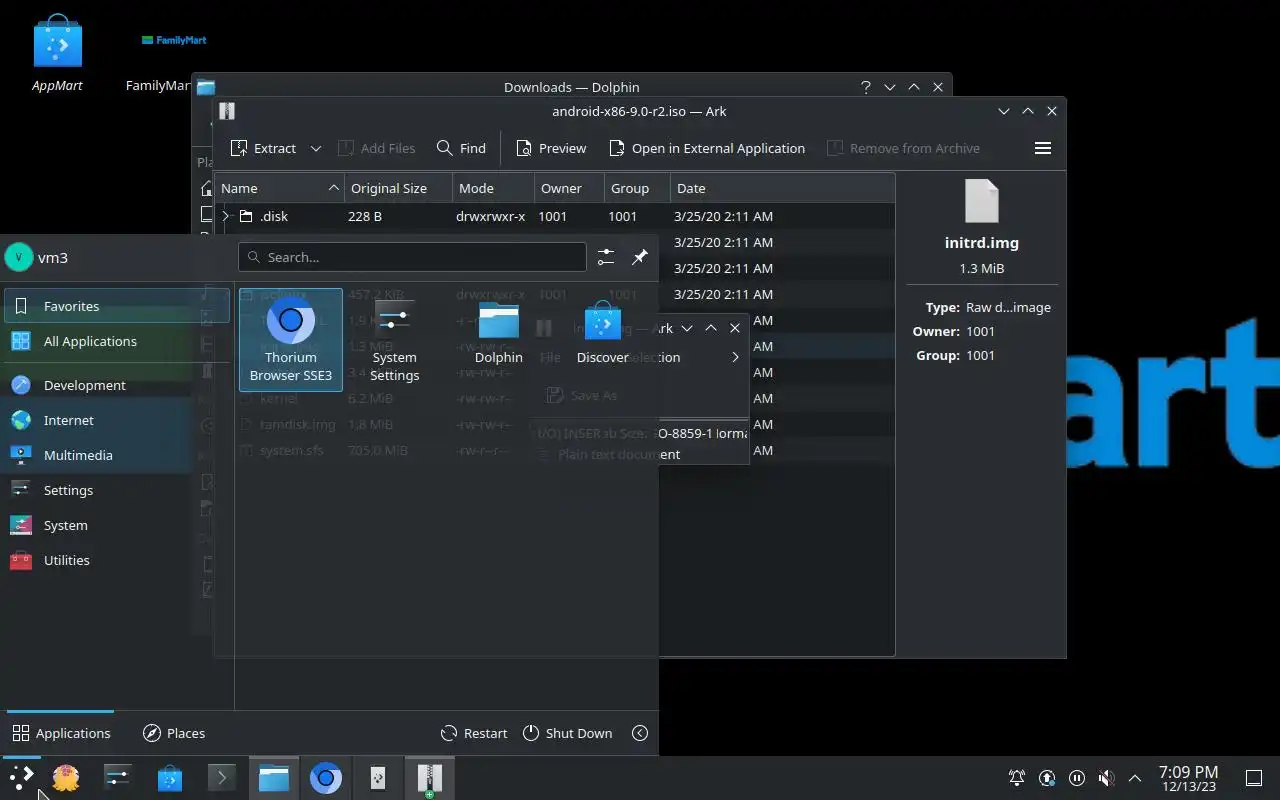The height and width of the screenshot is (800, 1280).
Task: Expand the .disk folder row
Action: pyautogui.click(x=226, y=216)
